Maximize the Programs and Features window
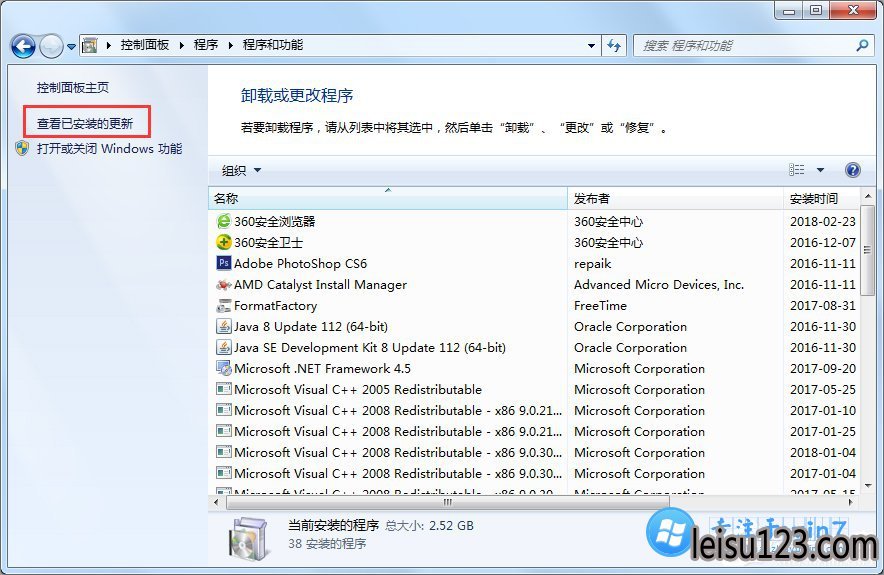This screenshot has height=575, width=884. click(x=816, y=10)
